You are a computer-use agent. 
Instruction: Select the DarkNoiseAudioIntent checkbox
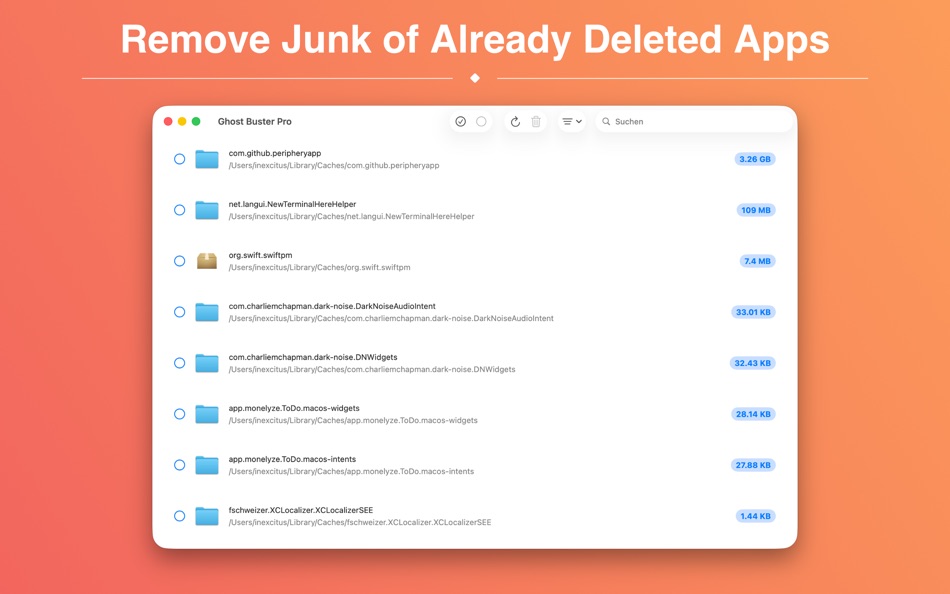tap(179, 312)
